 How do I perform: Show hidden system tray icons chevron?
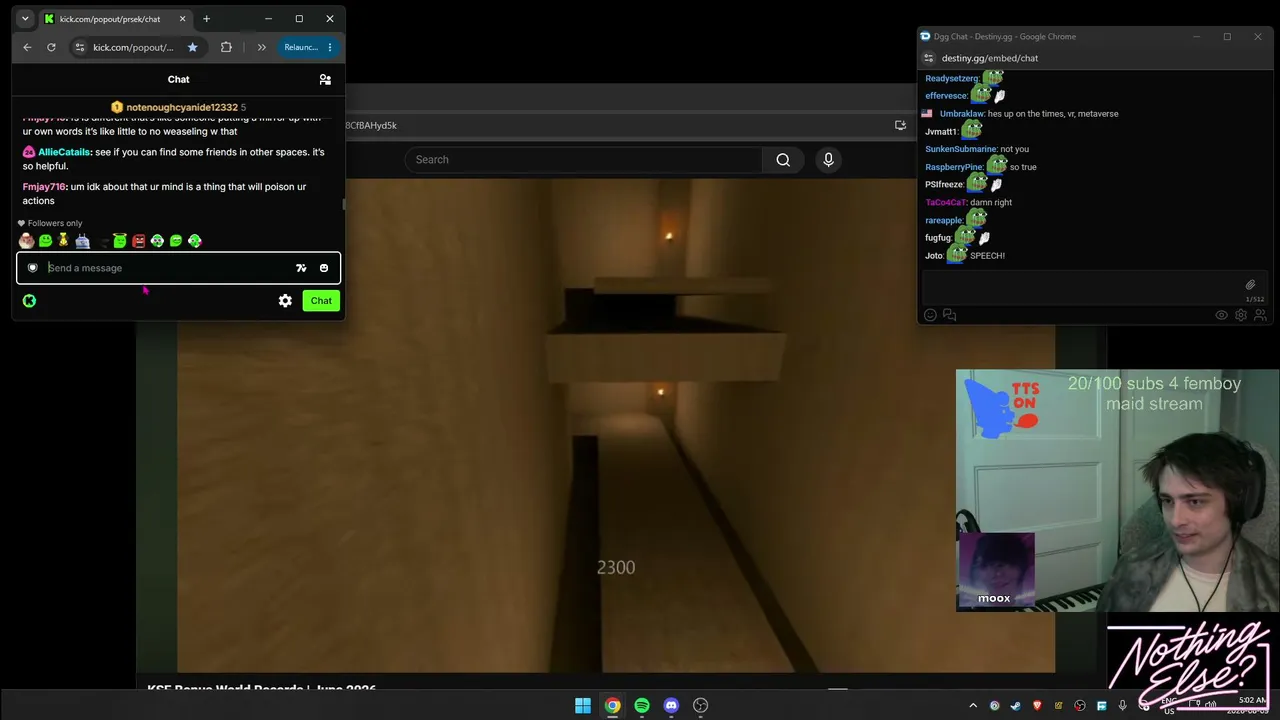[x=973, y=706]
